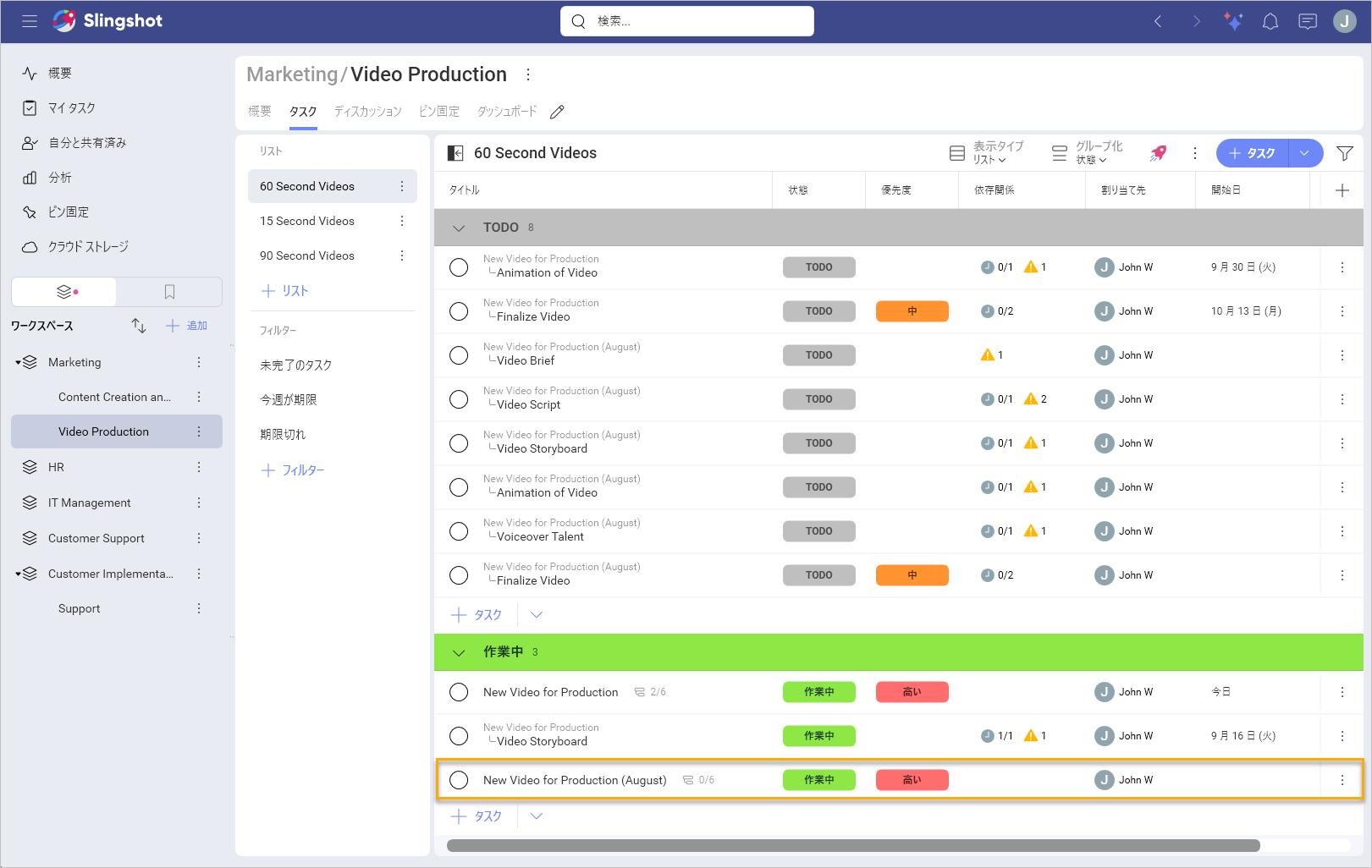Select the 15 Second Videos list

307,221
